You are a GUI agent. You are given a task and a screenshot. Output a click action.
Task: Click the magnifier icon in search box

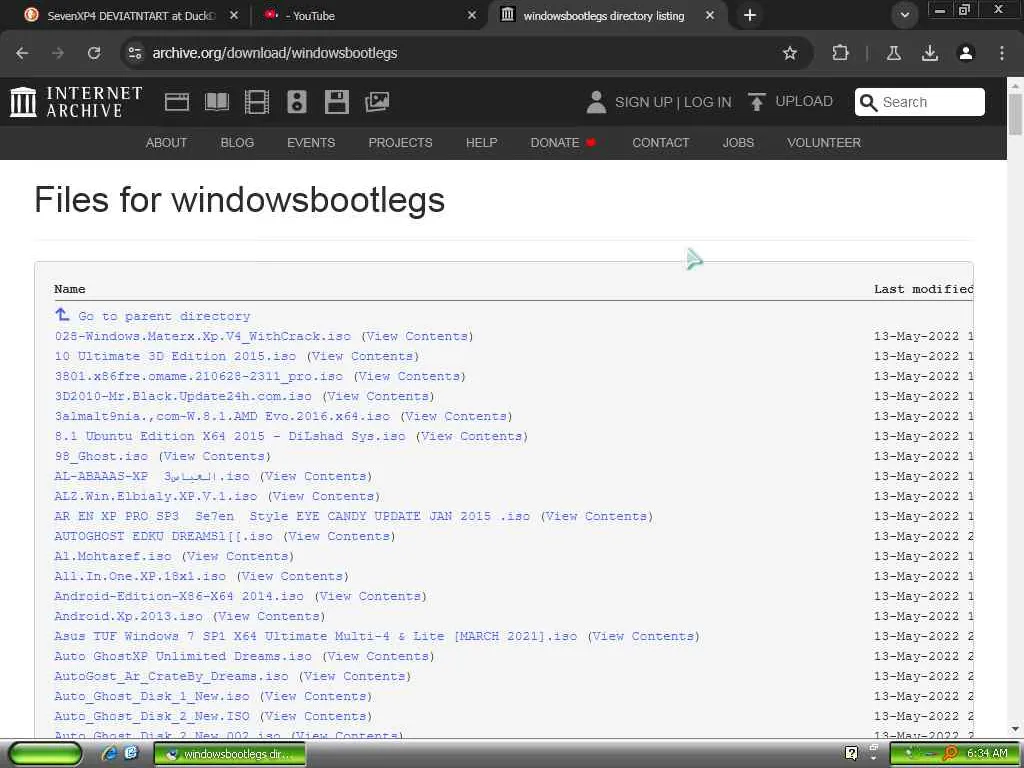tap(869, 103)
